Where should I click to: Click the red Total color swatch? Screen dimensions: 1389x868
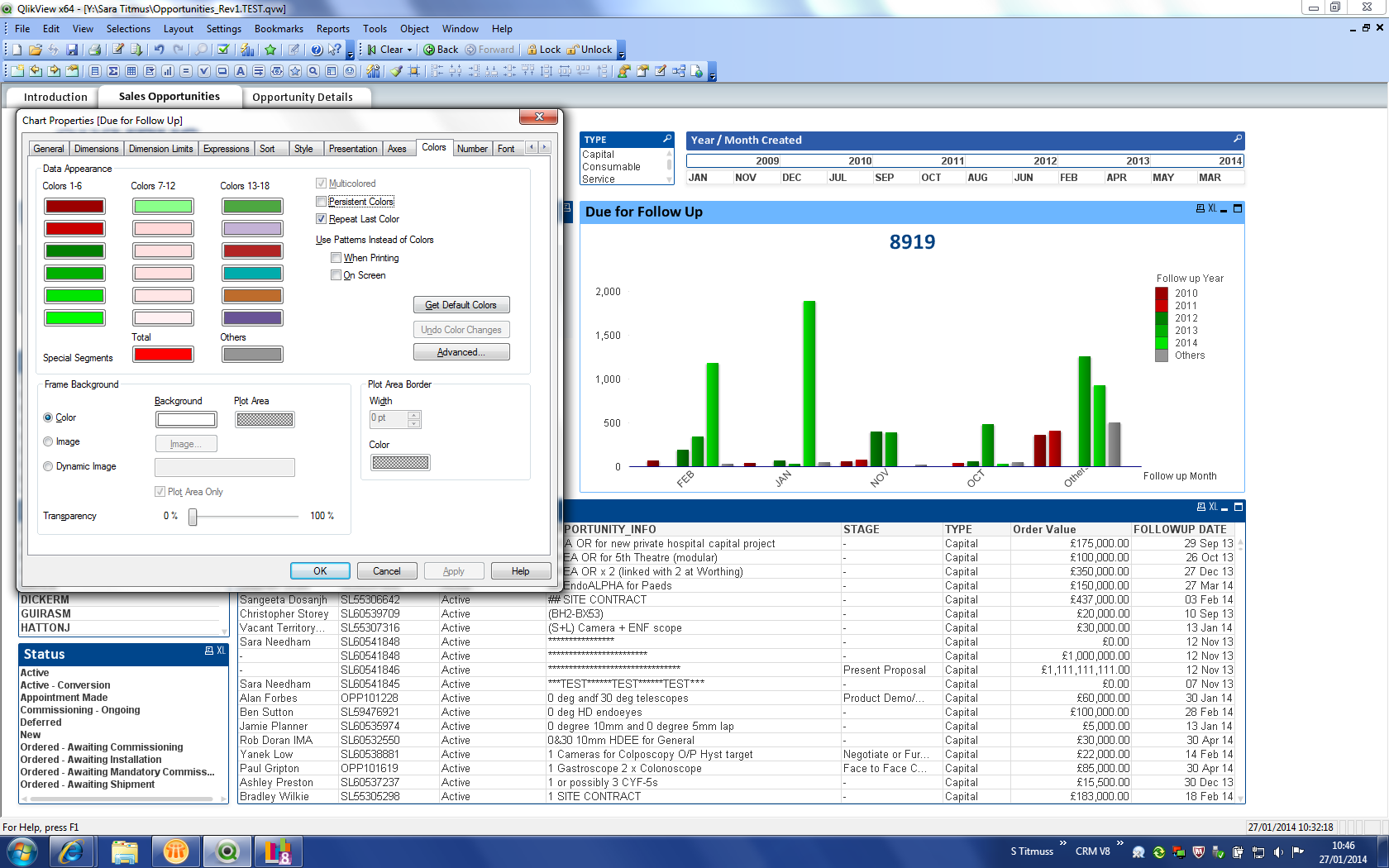point(164,355)
